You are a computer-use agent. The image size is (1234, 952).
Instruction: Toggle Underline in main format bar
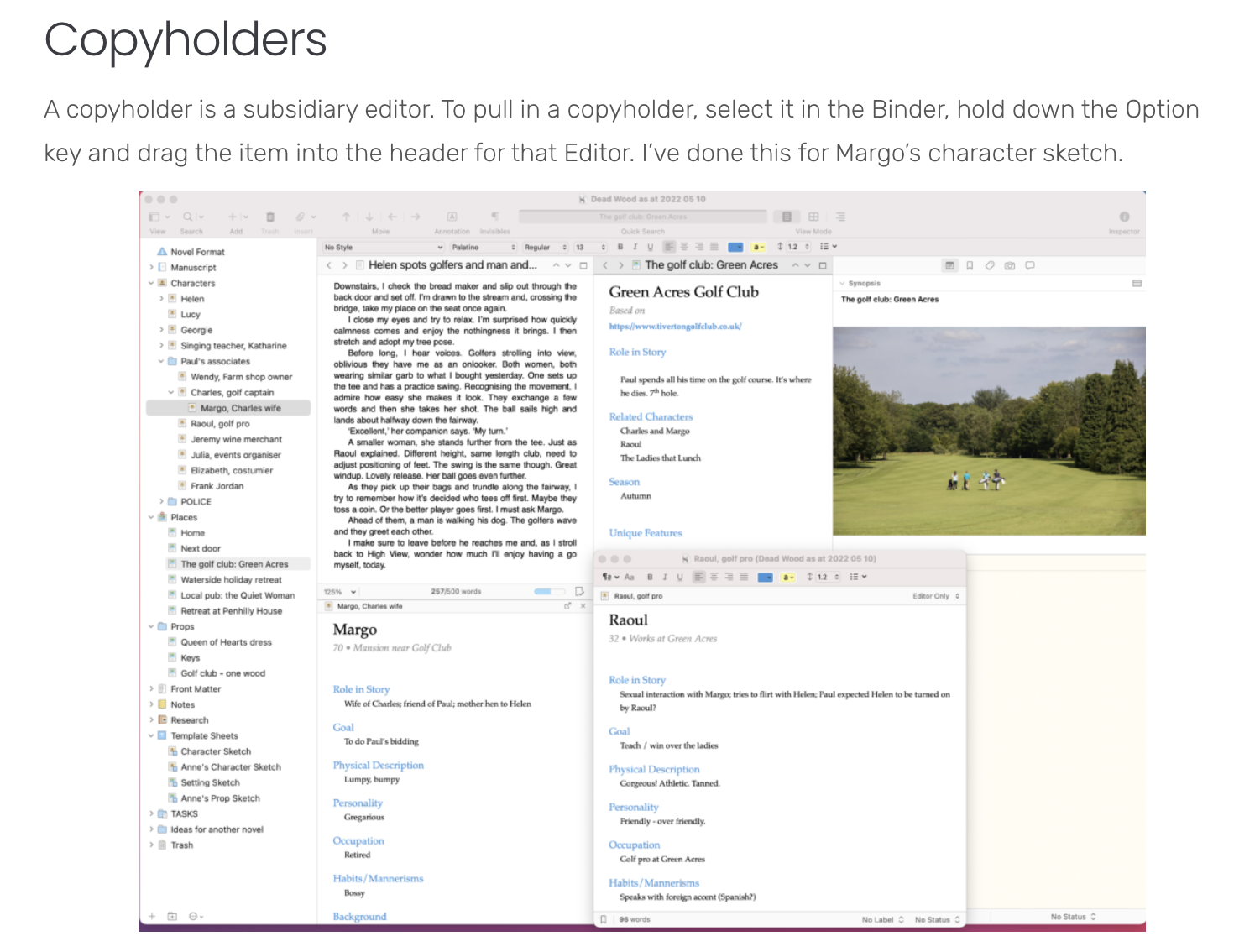tap(650, 247)
